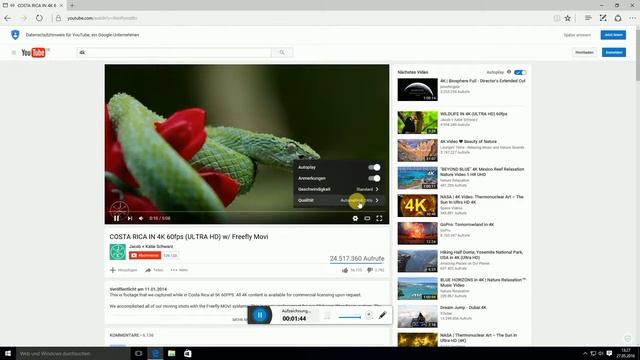The height and width of the screenshot is (360, 640).
Task: Click blue Anmelden sign-in button
Action: tap(613, 52)
